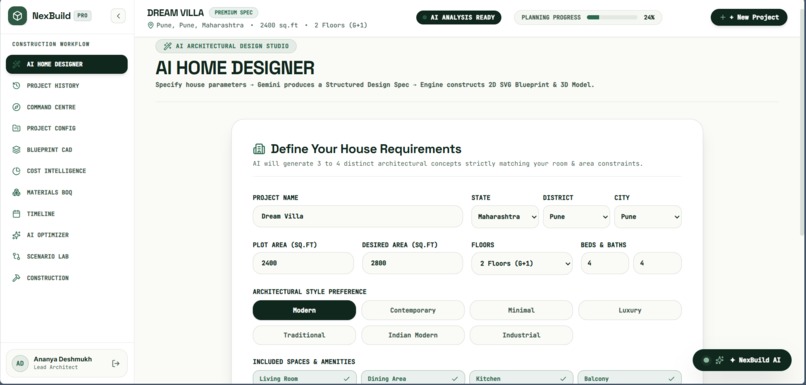The height and width of the screenshot is (385, 806).
Task: Click the Dream Villa project title in header
Action: tap(175, 13)
